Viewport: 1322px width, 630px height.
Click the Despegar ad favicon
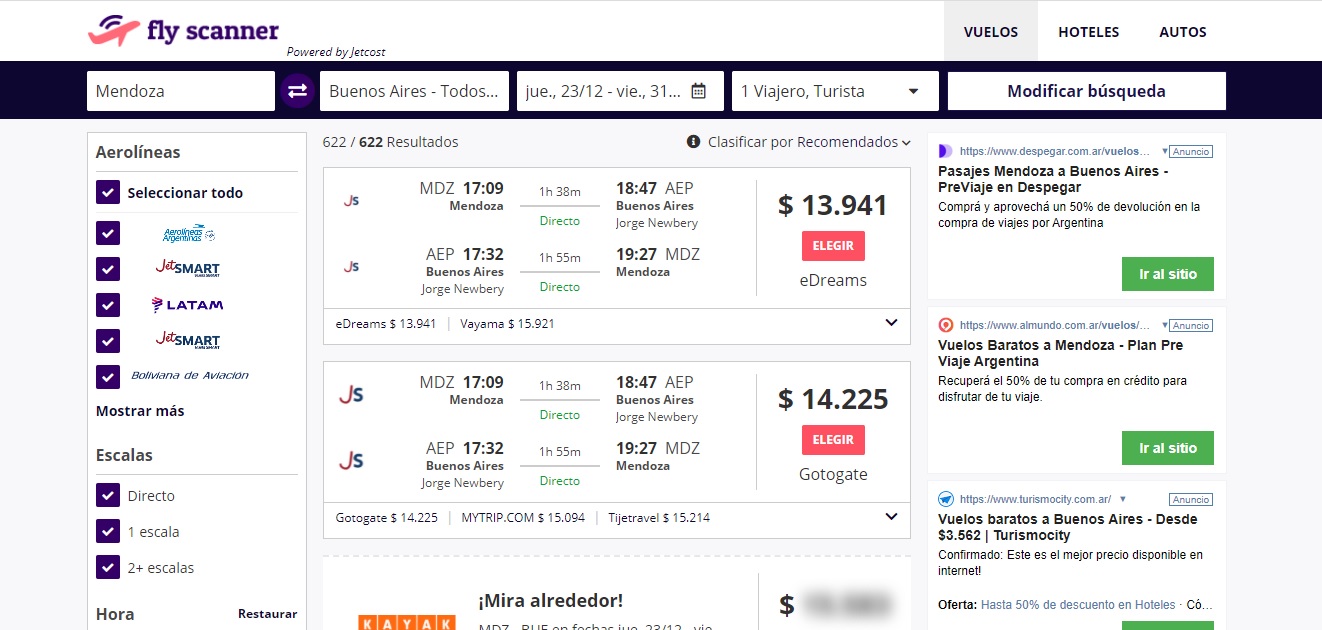[945, 151]
